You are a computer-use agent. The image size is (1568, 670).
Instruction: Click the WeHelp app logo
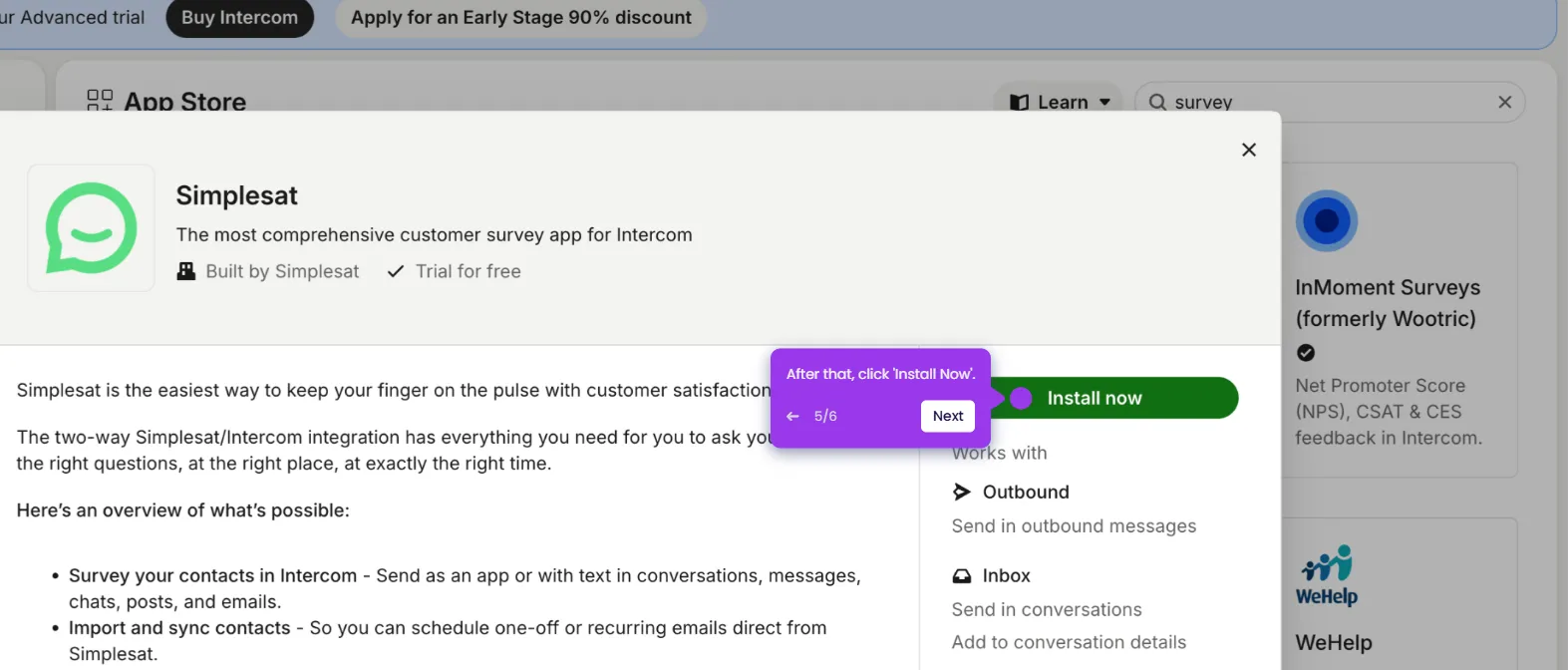[1327, 575]
